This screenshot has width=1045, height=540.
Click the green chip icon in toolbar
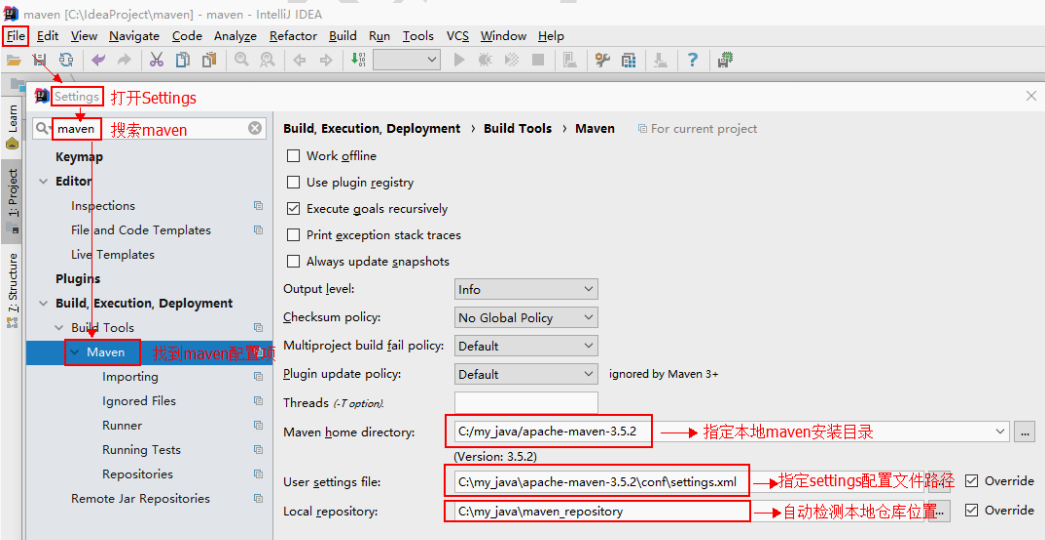coord(726,61)
